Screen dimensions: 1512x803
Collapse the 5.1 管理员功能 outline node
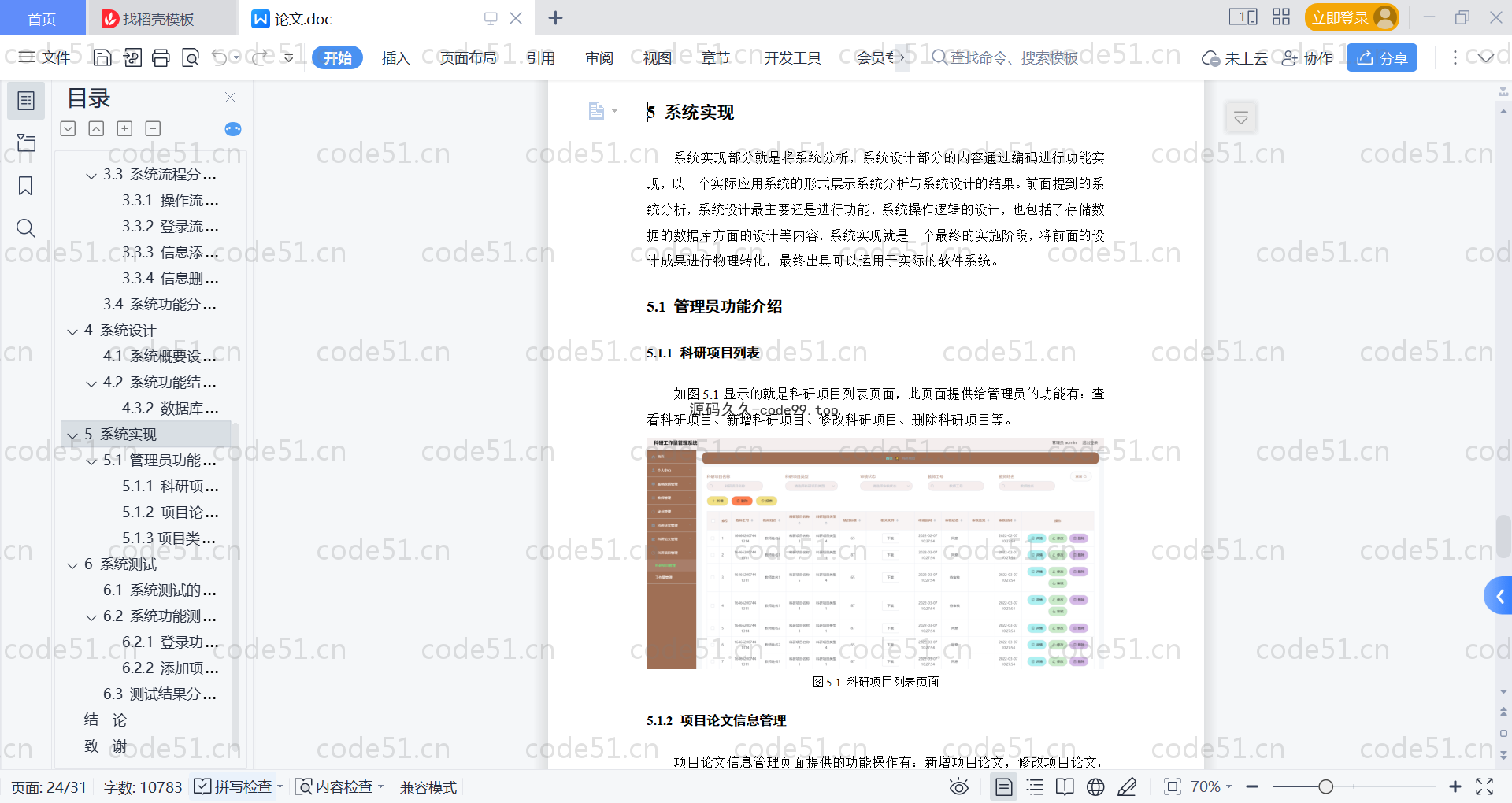(x=91, y=461)
